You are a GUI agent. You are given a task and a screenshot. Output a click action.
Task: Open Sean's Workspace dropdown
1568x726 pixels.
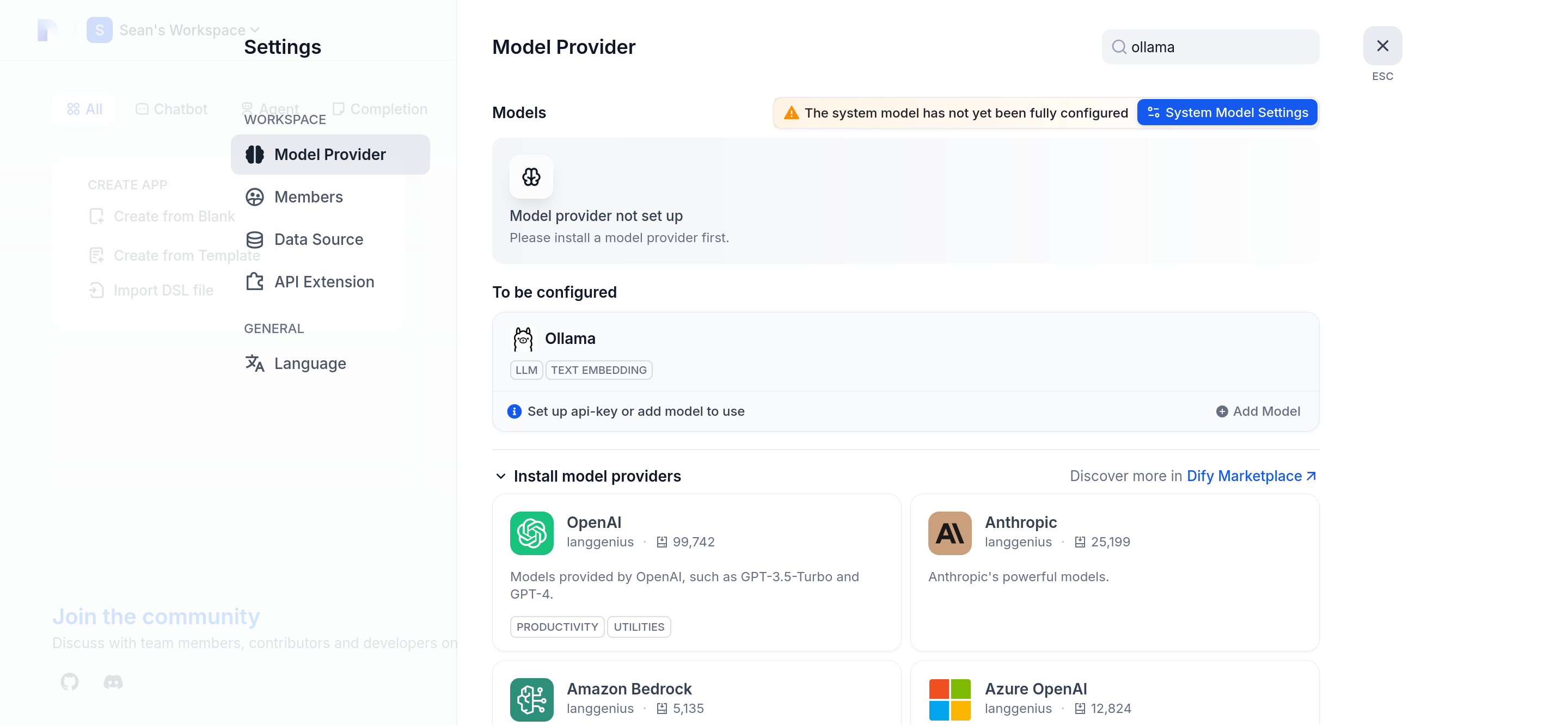click(189, 30)
